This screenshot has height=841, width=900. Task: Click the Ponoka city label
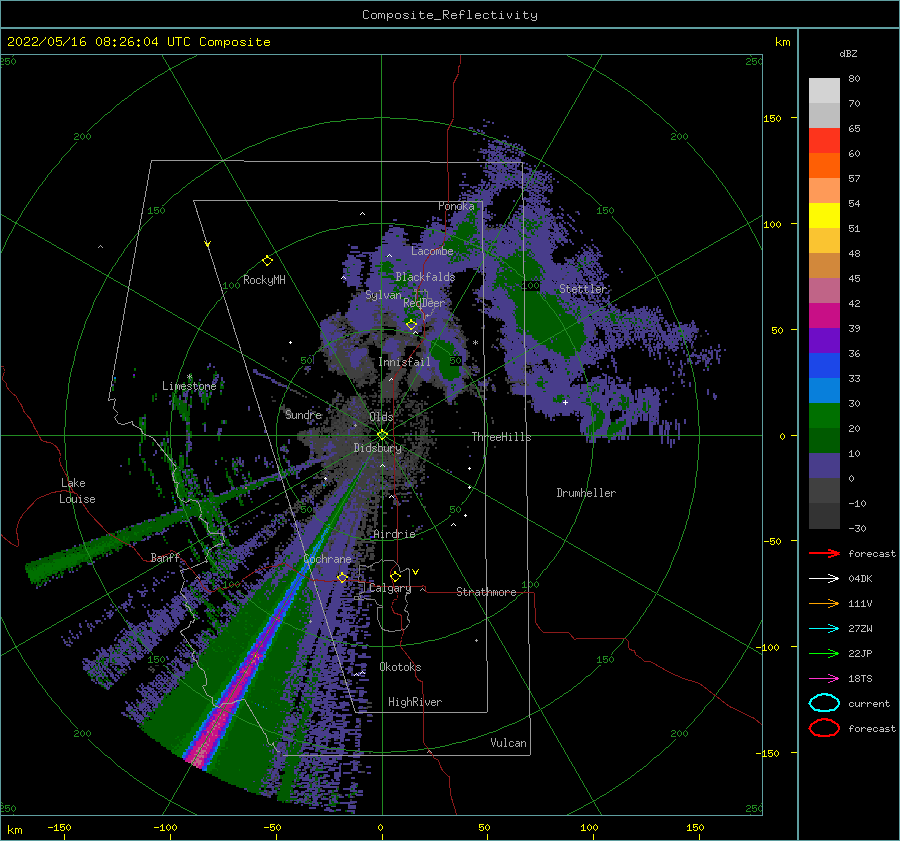(456, 206)
